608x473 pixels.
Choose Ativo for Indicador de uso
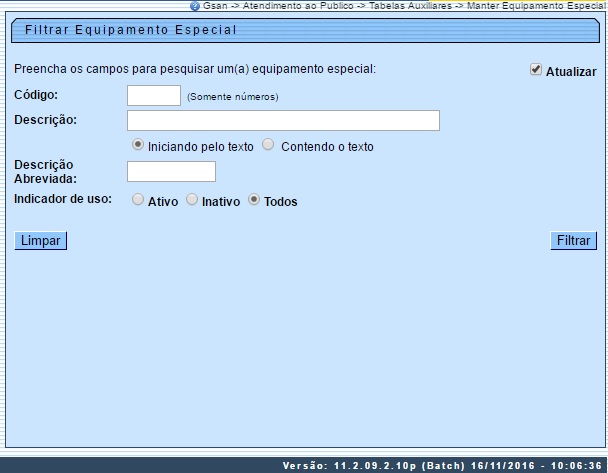click(x=138, y=200)
